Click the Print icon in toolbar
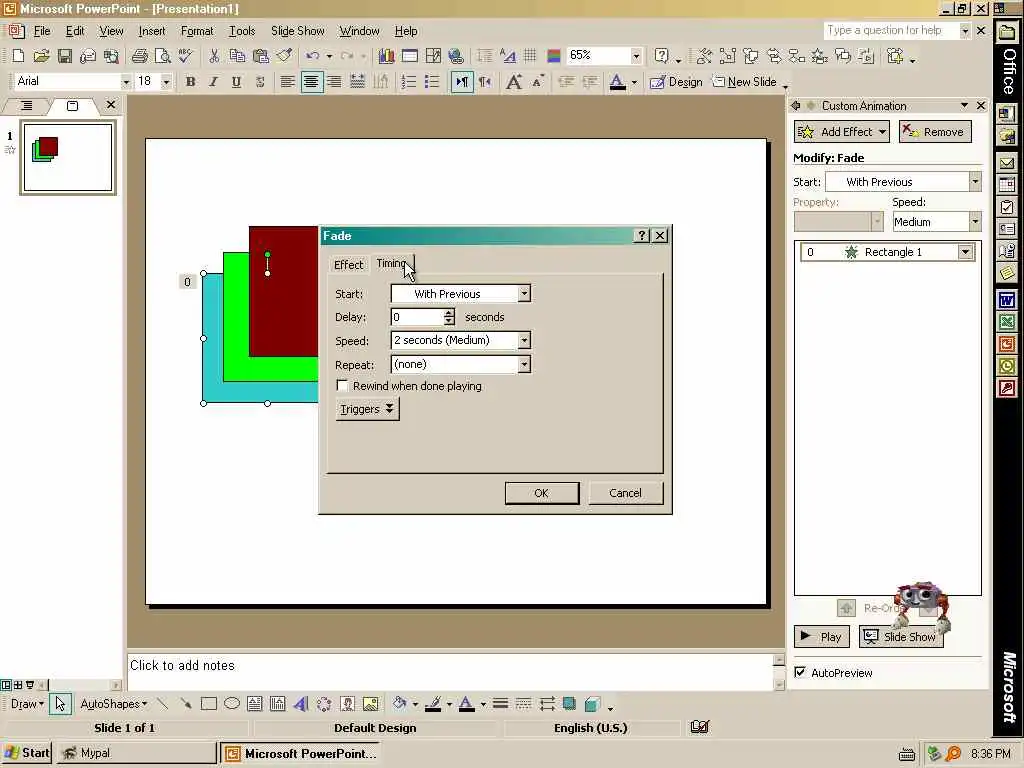The image size is (1024, 768). pos(139,56)
